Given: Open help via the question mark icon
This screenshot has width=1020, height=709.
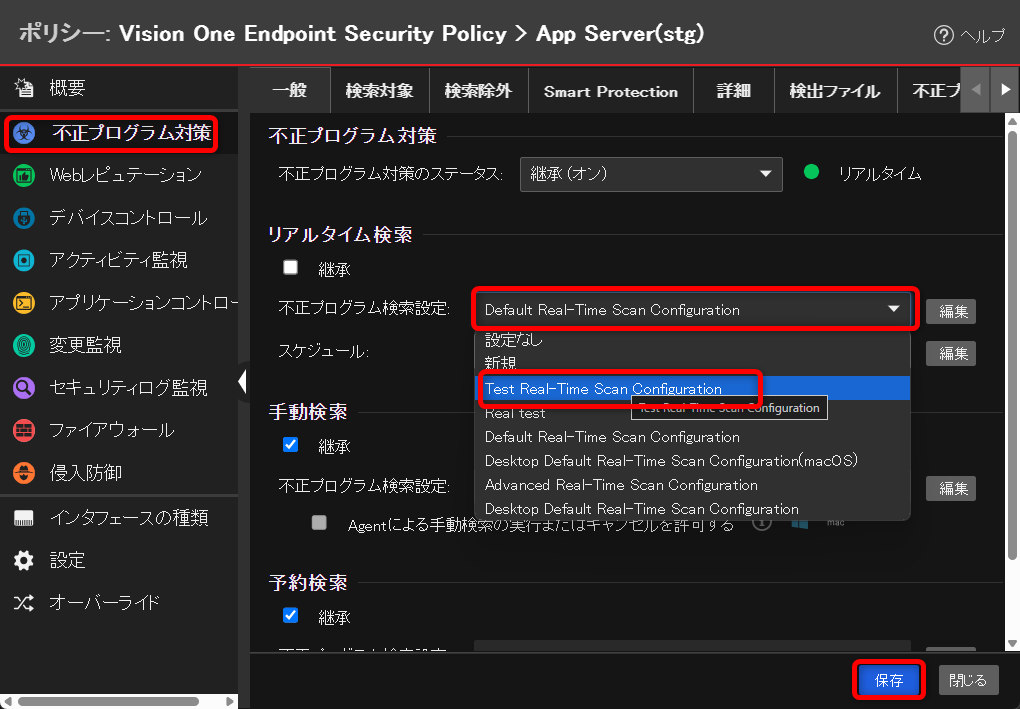Looking at the screenshot, I should coord(943,35).
